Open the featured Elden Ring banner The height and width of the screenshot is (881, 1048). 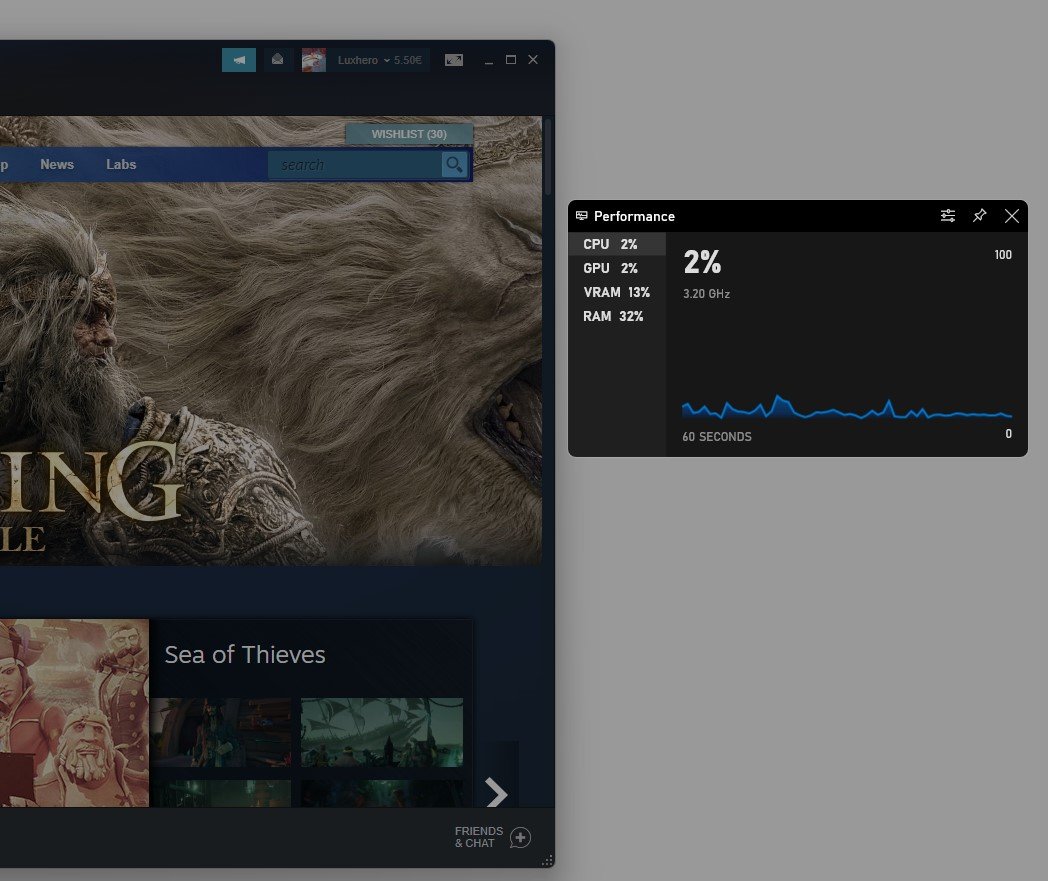(x=271, y=341)
